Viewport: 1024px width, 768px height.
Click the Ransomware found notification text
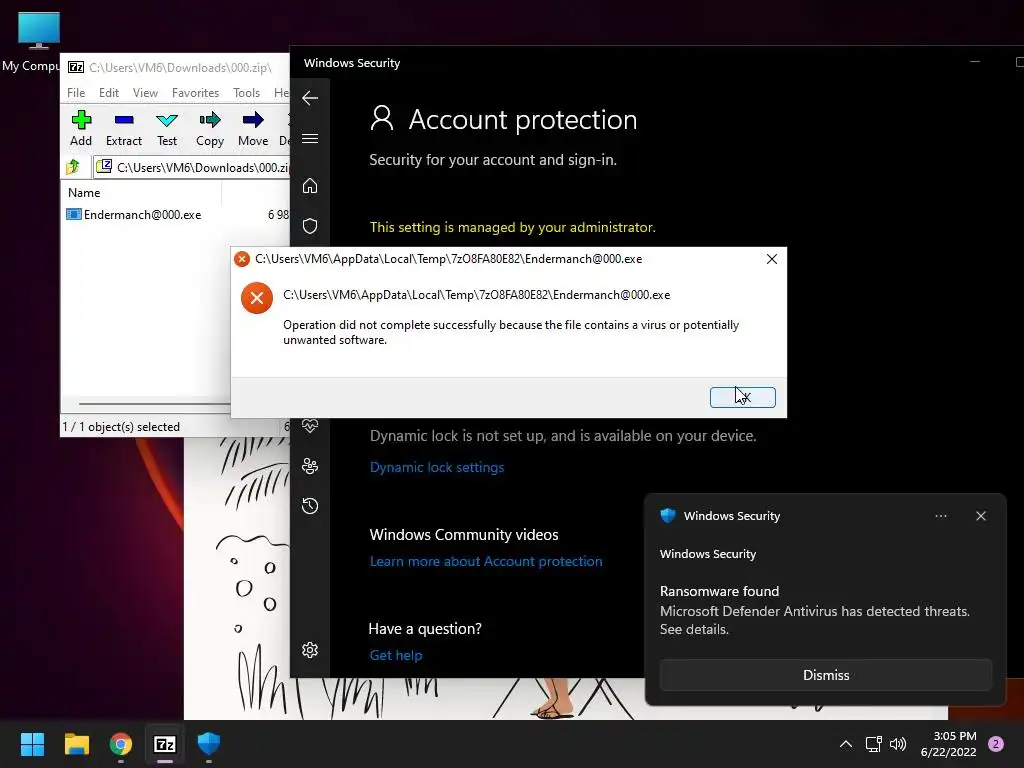point(719,591)
